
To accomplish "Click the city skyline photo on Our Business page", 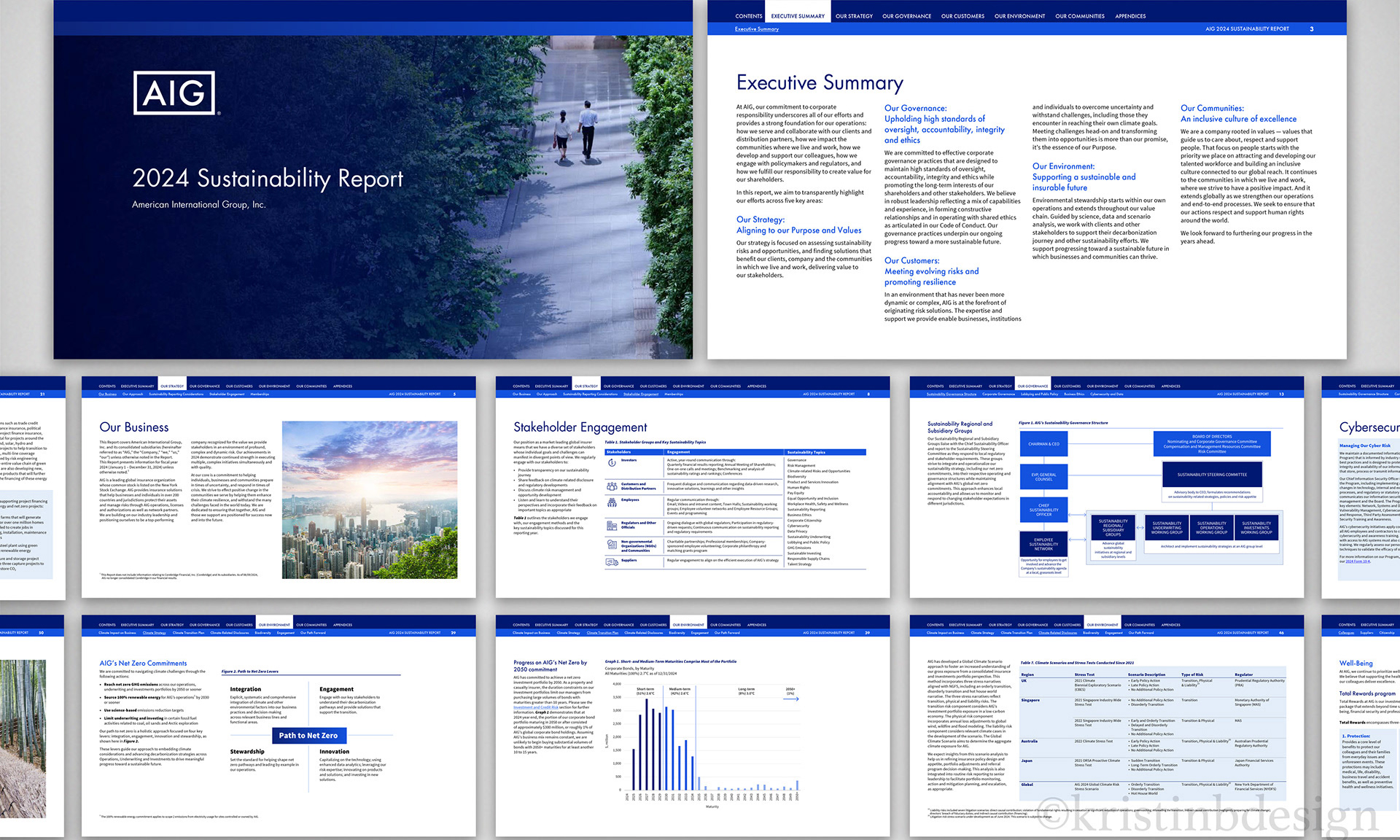I will (370, 500).
